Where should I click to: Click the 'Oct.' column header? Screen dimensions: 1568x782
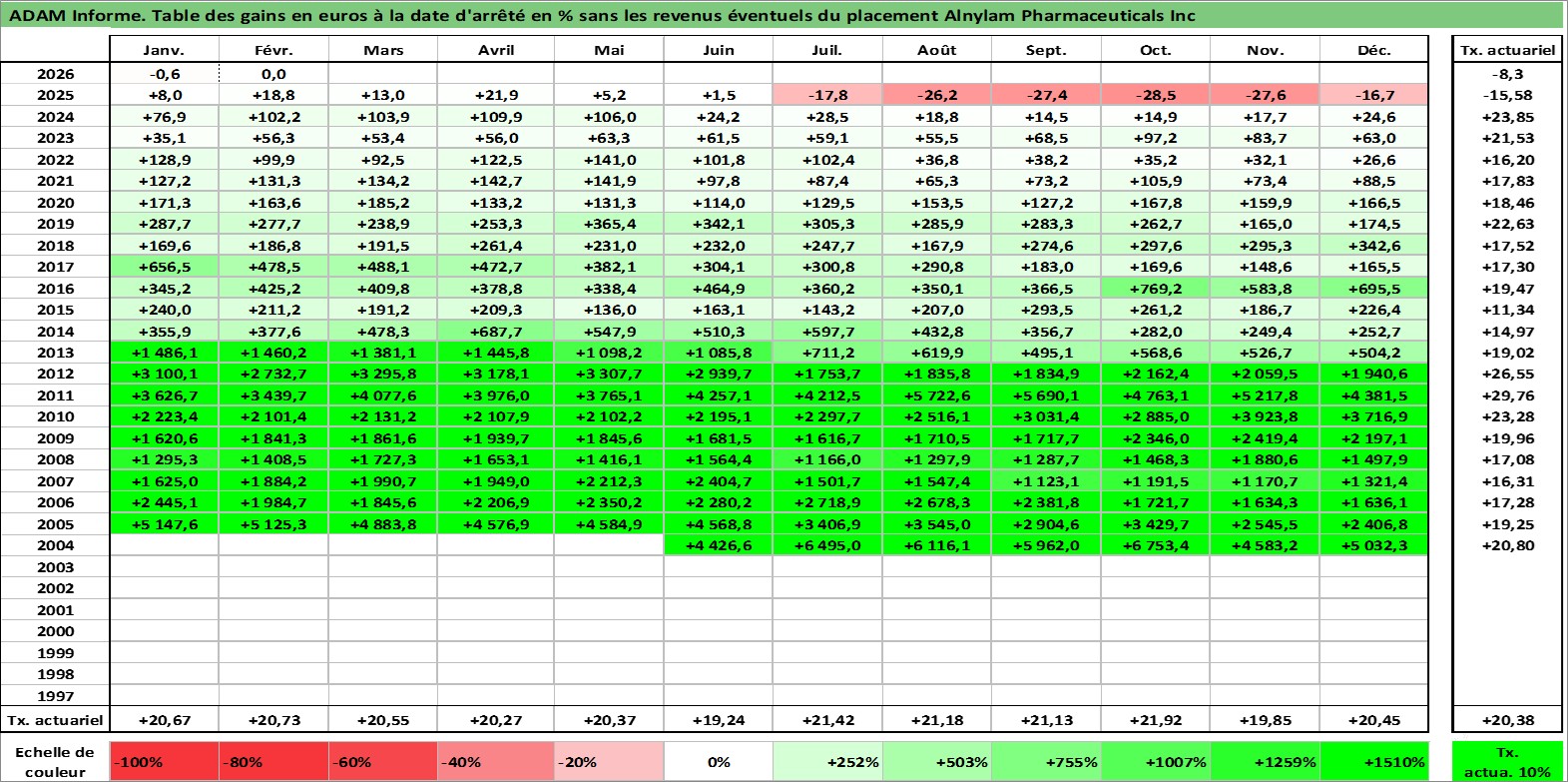tap(1156, 50)
